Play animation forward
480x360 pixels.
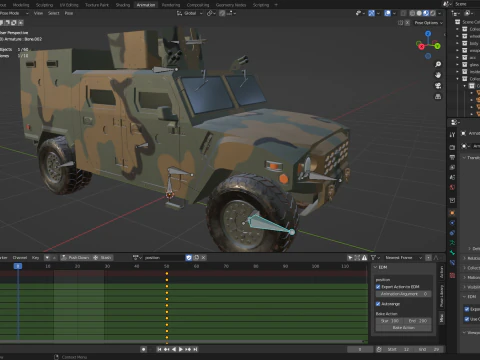click(181, 349)
